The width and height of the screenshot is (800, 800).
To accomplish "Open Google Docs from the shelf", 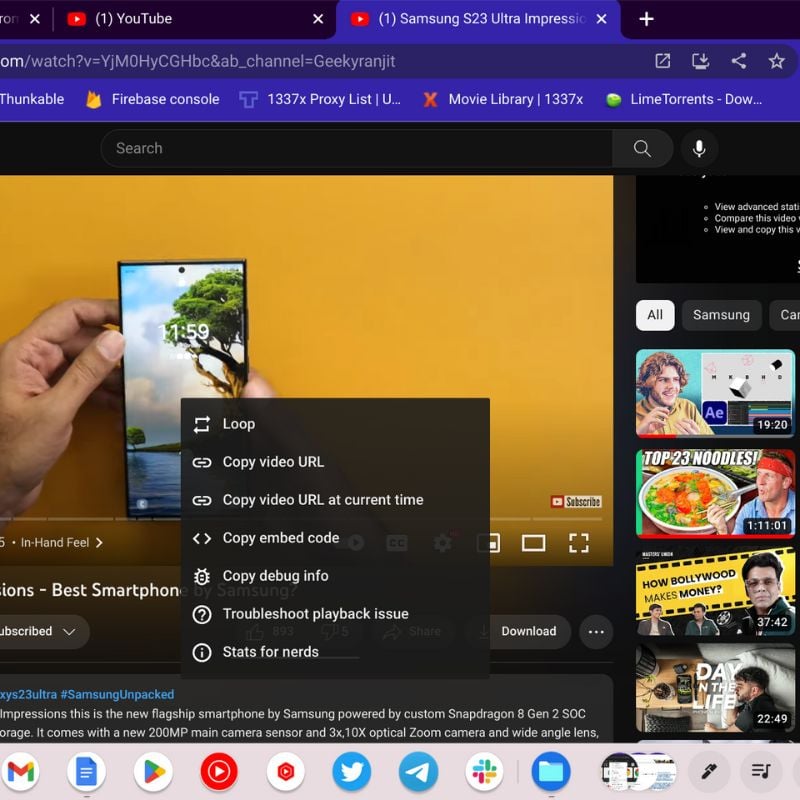I will point(86,771).
